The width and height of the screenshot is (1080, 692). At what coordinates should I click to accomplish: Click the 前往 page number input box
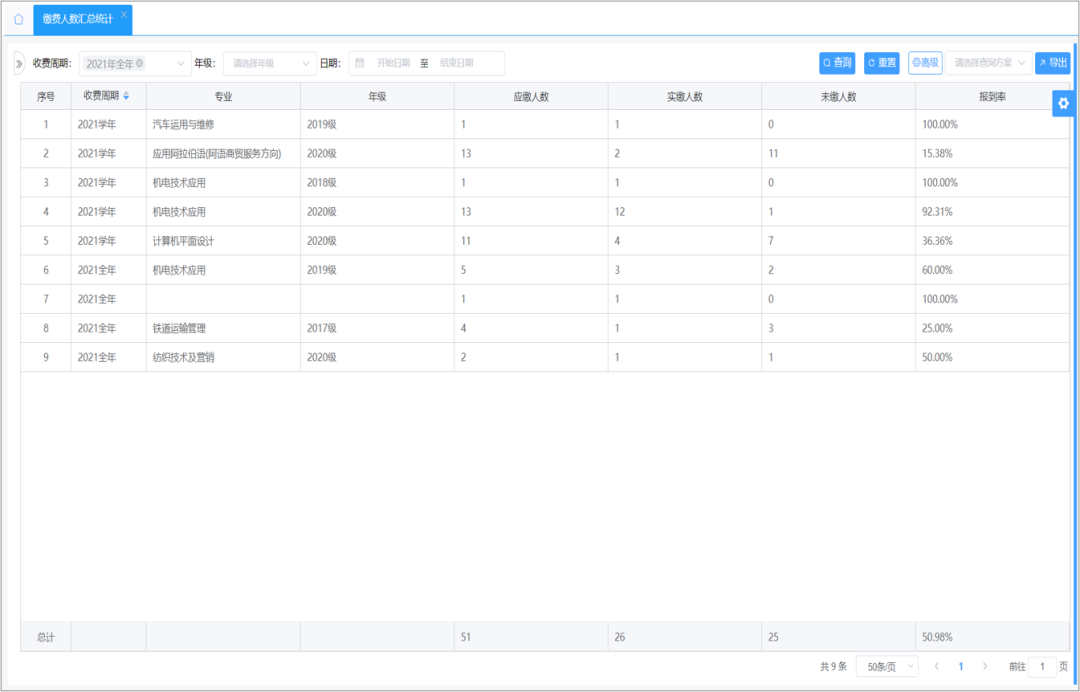[x=1042, y=665]
